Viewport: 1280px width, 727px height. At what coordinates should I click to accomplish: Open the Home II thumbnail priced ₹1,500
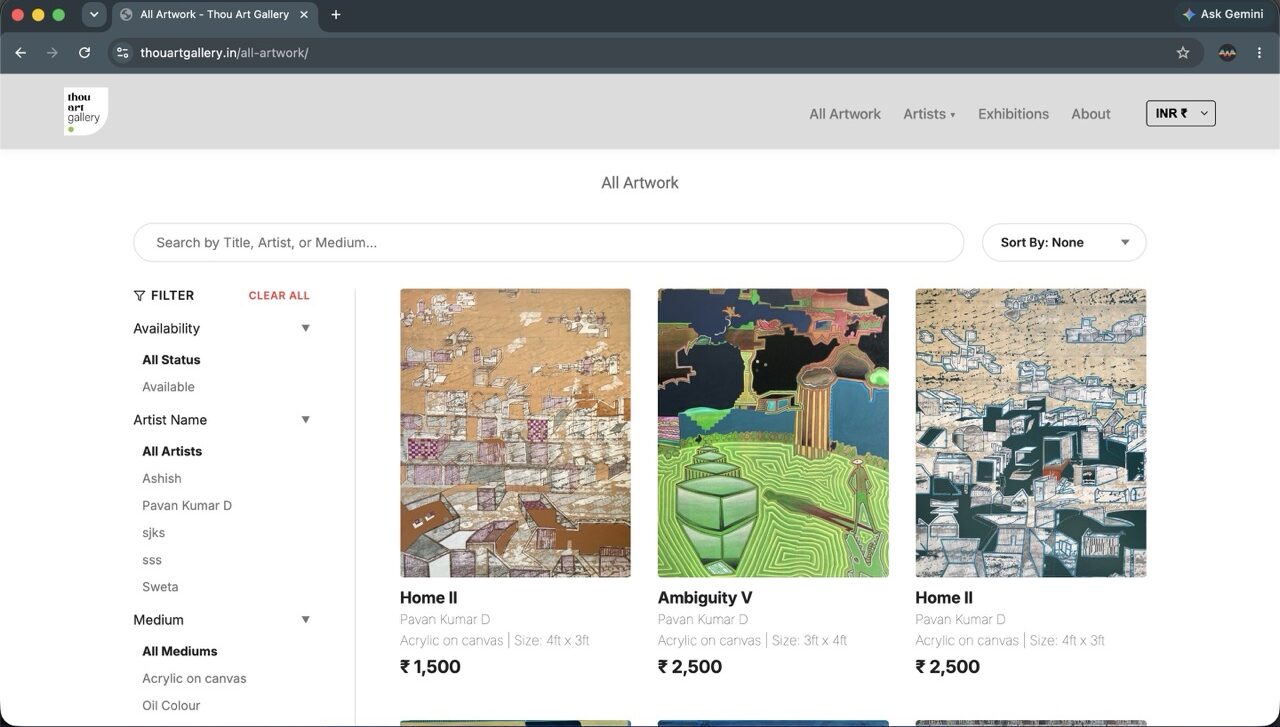[515, 433]
